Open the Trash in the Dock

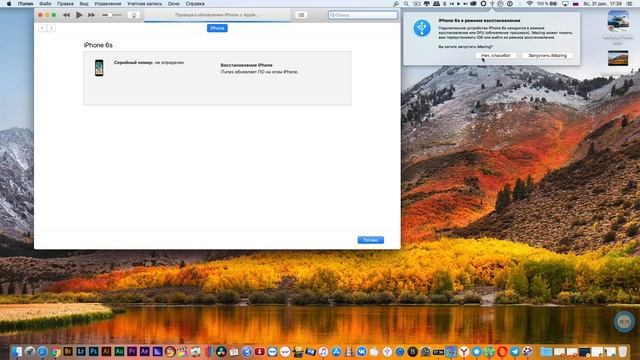pos(622,351)
